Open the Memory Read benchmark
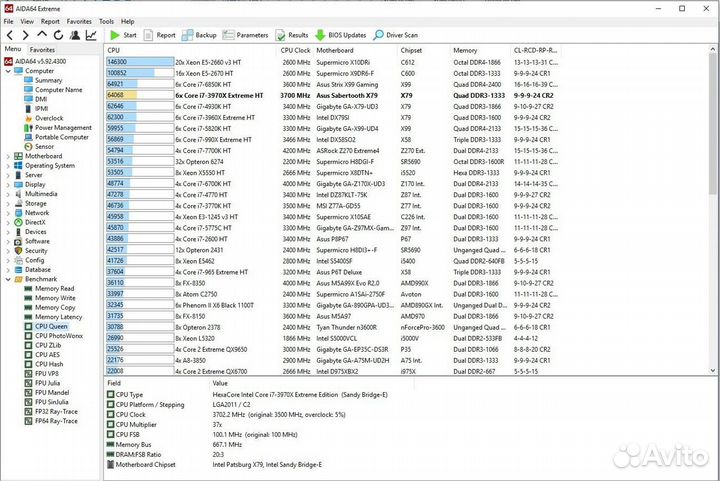 click(x=54, y=288)
